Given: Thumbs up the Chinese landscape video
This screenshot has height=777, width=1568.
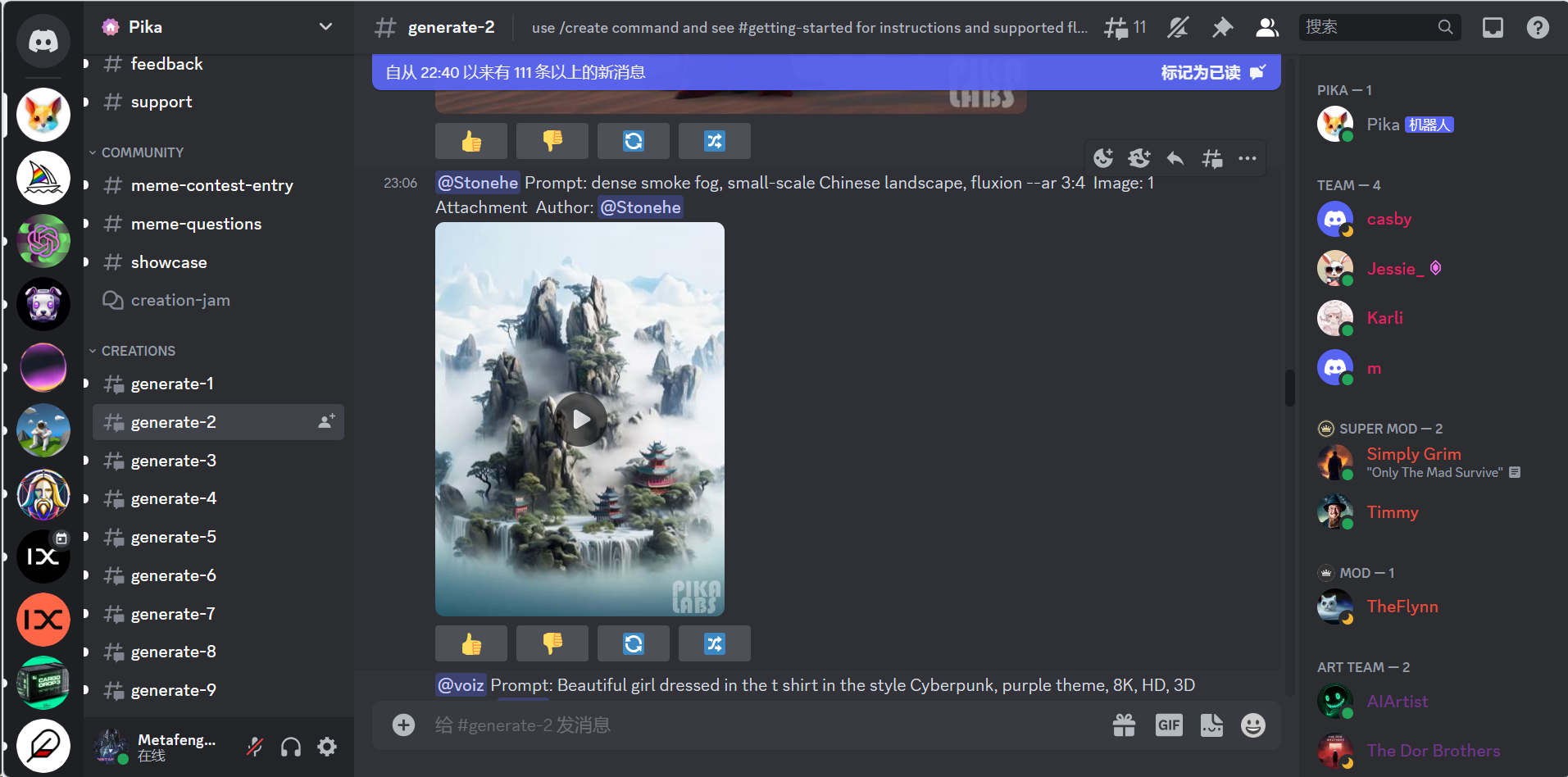Looking at the screenshot, I should (471, 643).
